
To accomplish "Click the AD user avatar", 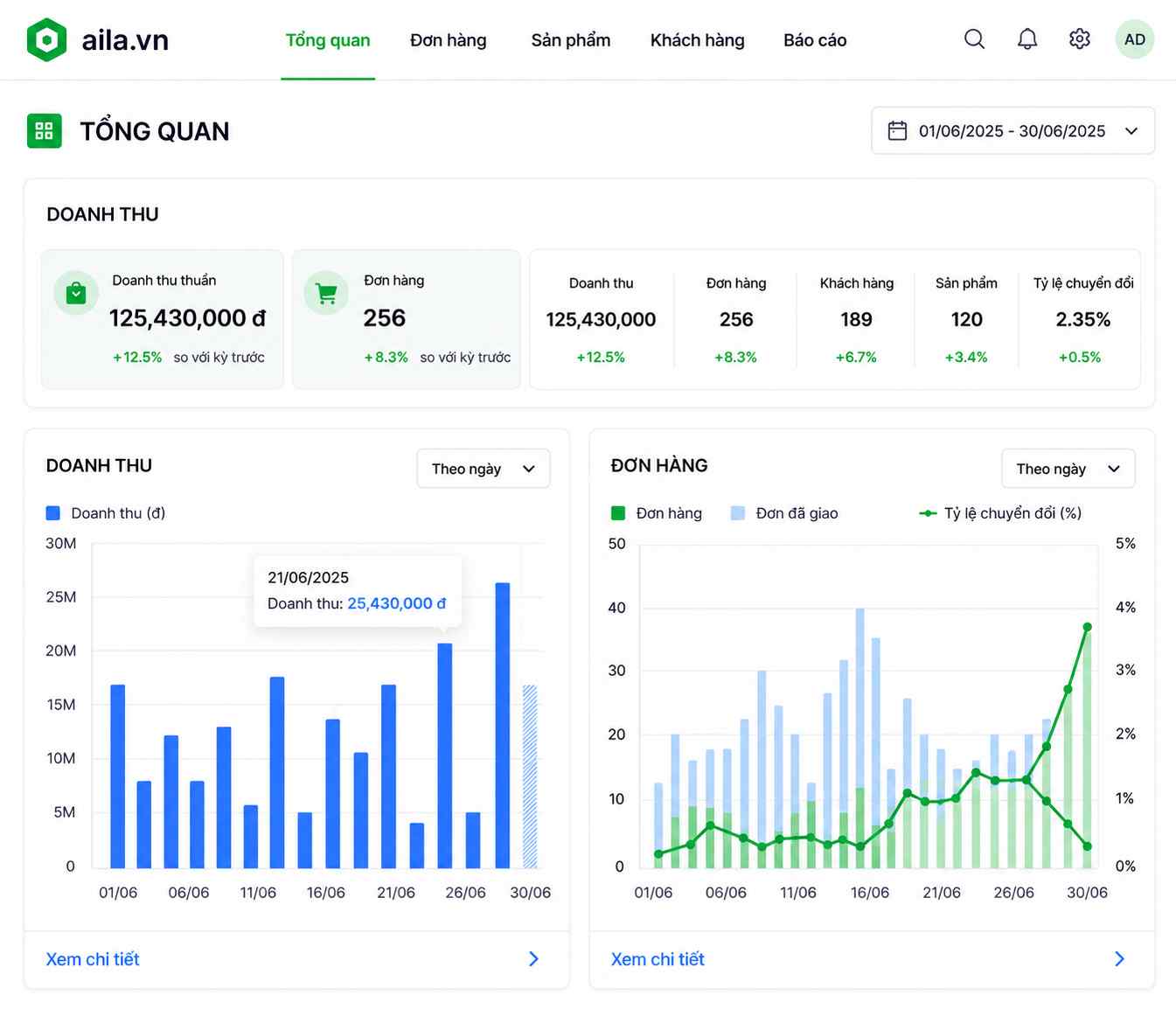I will pos(1135,39).
